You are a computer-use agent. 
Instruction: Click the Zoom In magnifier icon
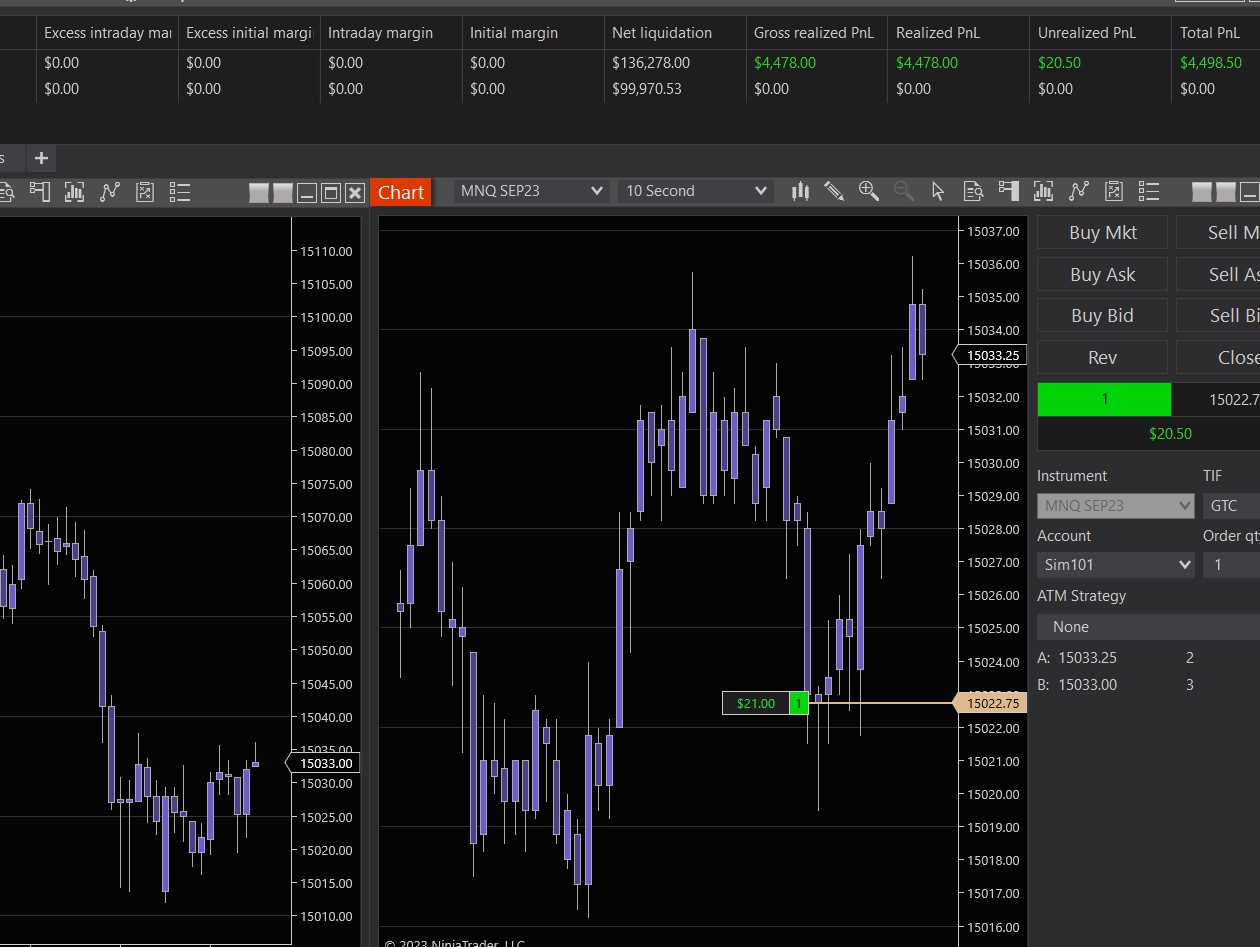pos(868,191)
